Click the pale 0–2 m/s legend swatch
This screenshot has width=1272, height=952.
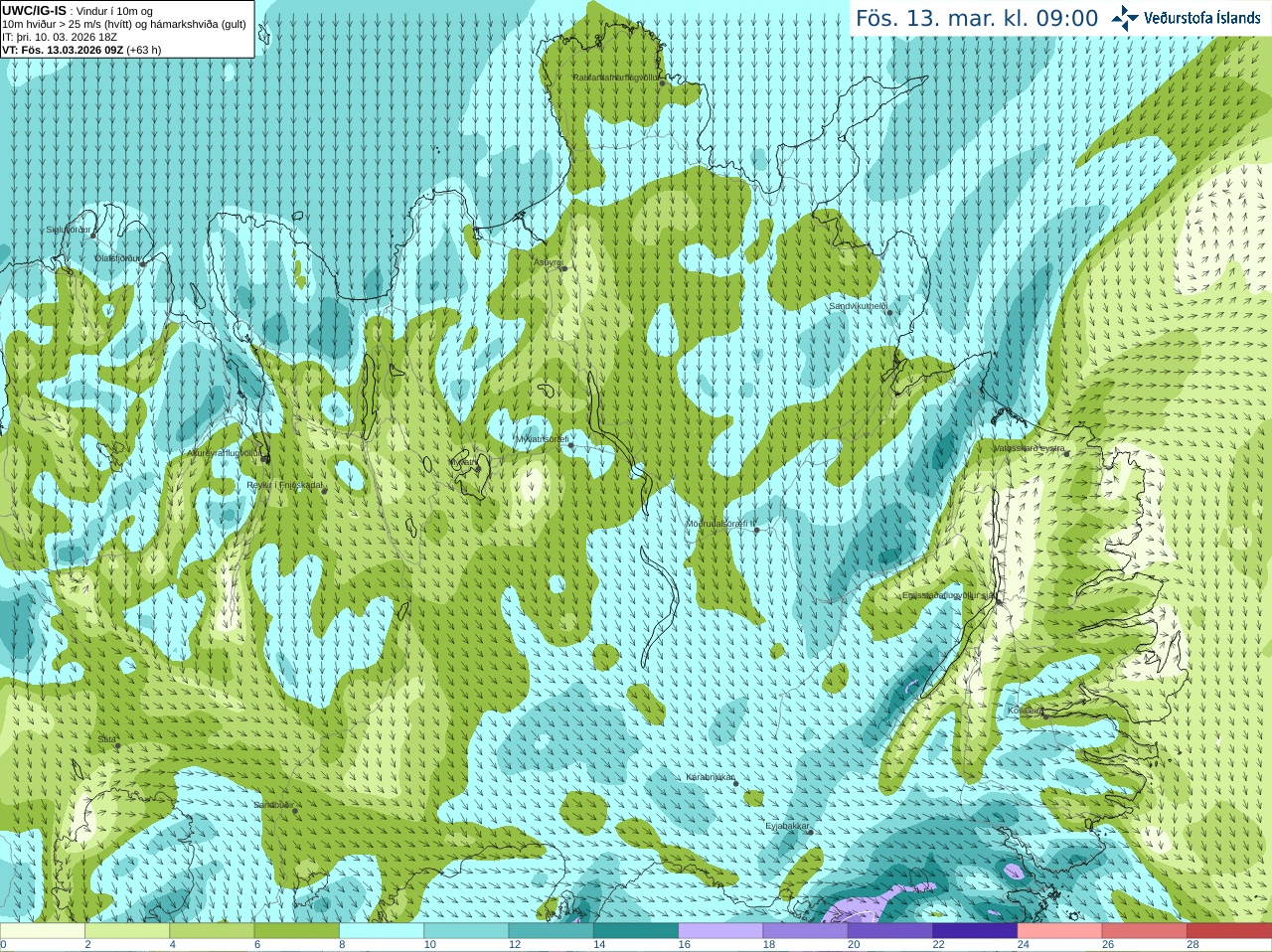click(x=43, y=931)
